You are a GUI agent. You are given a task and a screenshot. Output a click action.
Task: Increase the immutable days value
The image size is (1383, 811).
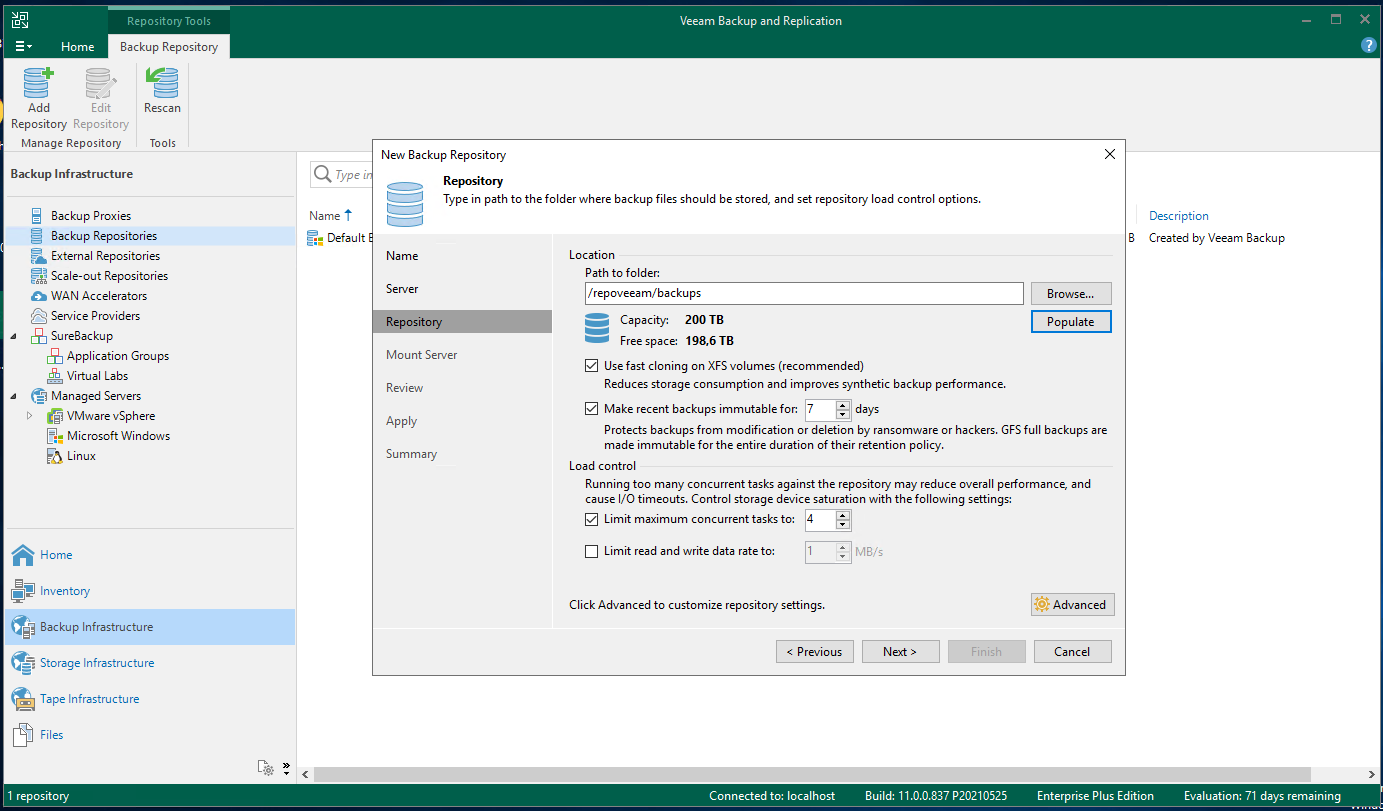pos(841,404)
